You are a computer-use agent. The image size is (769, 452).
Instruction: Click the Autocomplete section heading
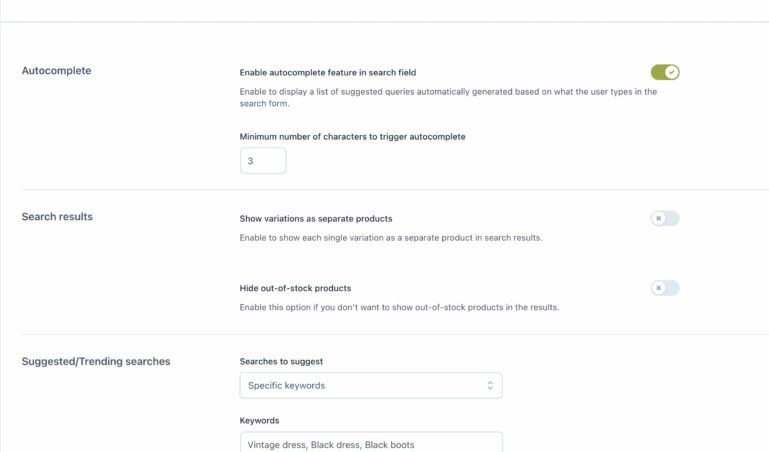click(56, 71)
